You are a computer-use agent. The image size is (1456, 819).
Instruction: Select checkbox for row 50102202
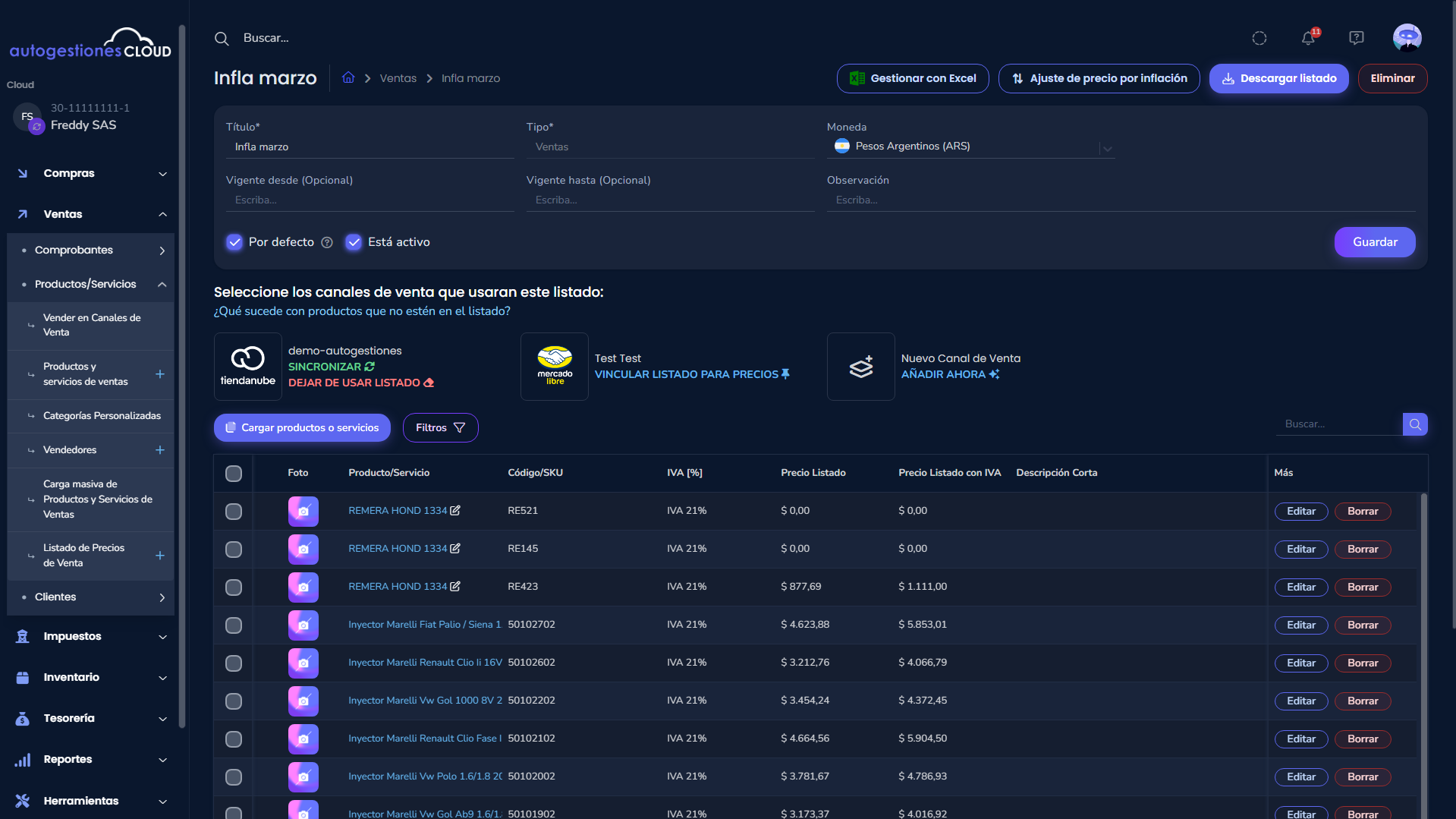coord(234,701)
